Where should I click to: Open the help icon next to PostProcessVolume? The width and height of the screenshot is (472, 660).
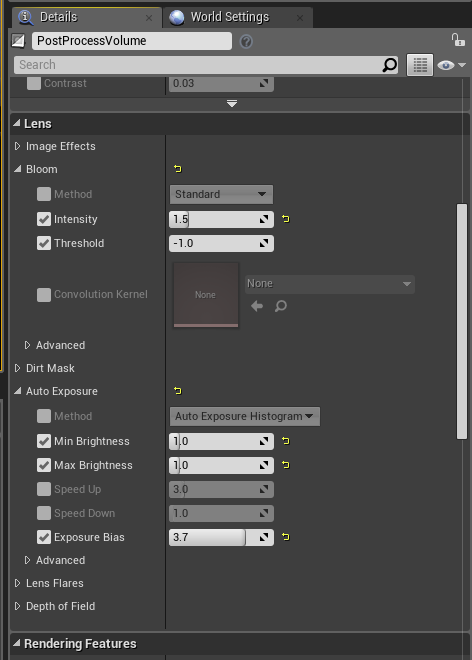point(246,41)
